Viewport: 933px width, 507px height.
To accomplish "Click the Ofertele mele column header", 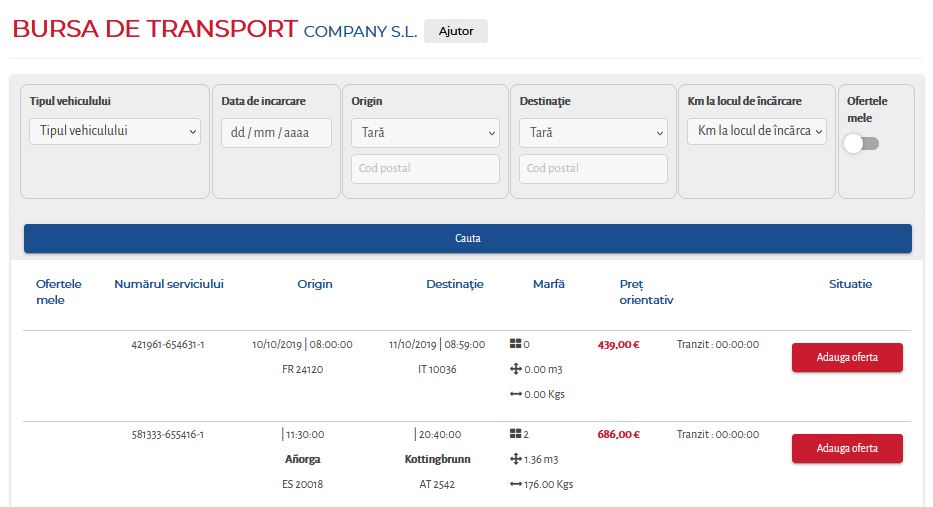I will [58, 292].
